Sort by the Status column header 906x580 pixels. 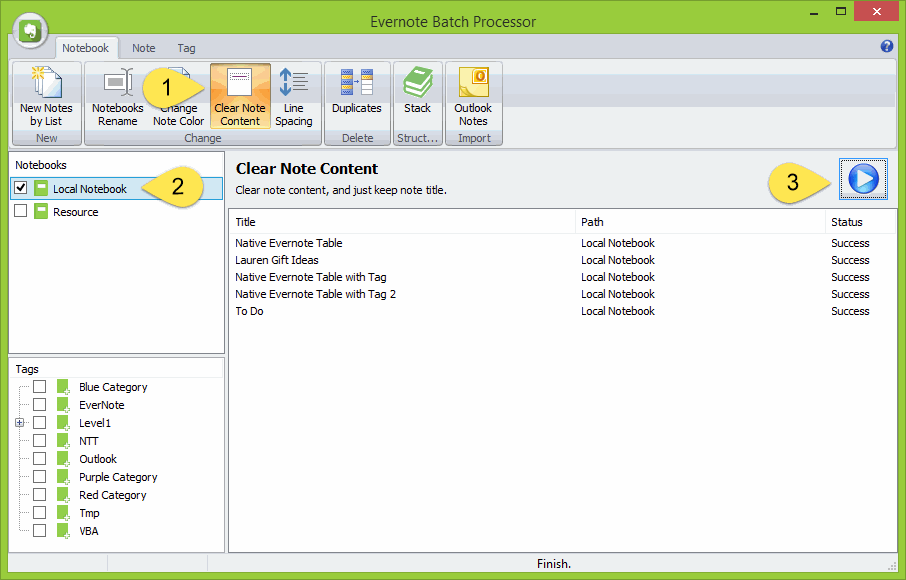coord(860,222)
